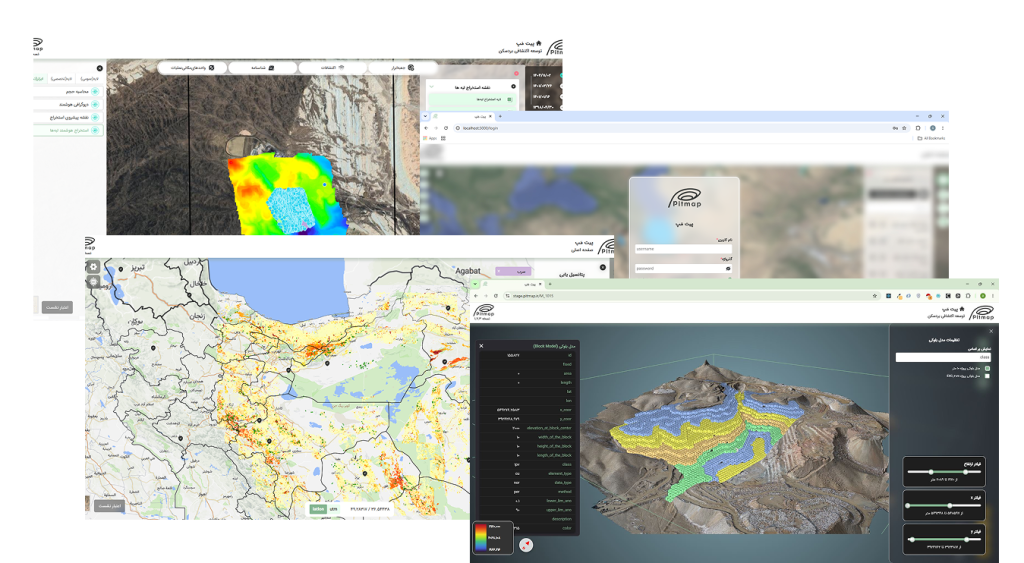Collapse the نقشه استخراج لبه ها panel chevron
1024x563 pixels.
point(432,86)
